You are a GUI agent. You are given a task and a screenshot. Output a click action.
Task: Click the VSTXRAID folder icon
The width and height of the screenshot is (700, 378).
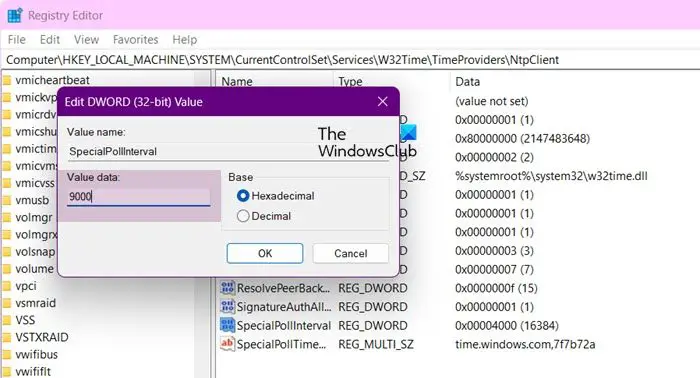7,337
